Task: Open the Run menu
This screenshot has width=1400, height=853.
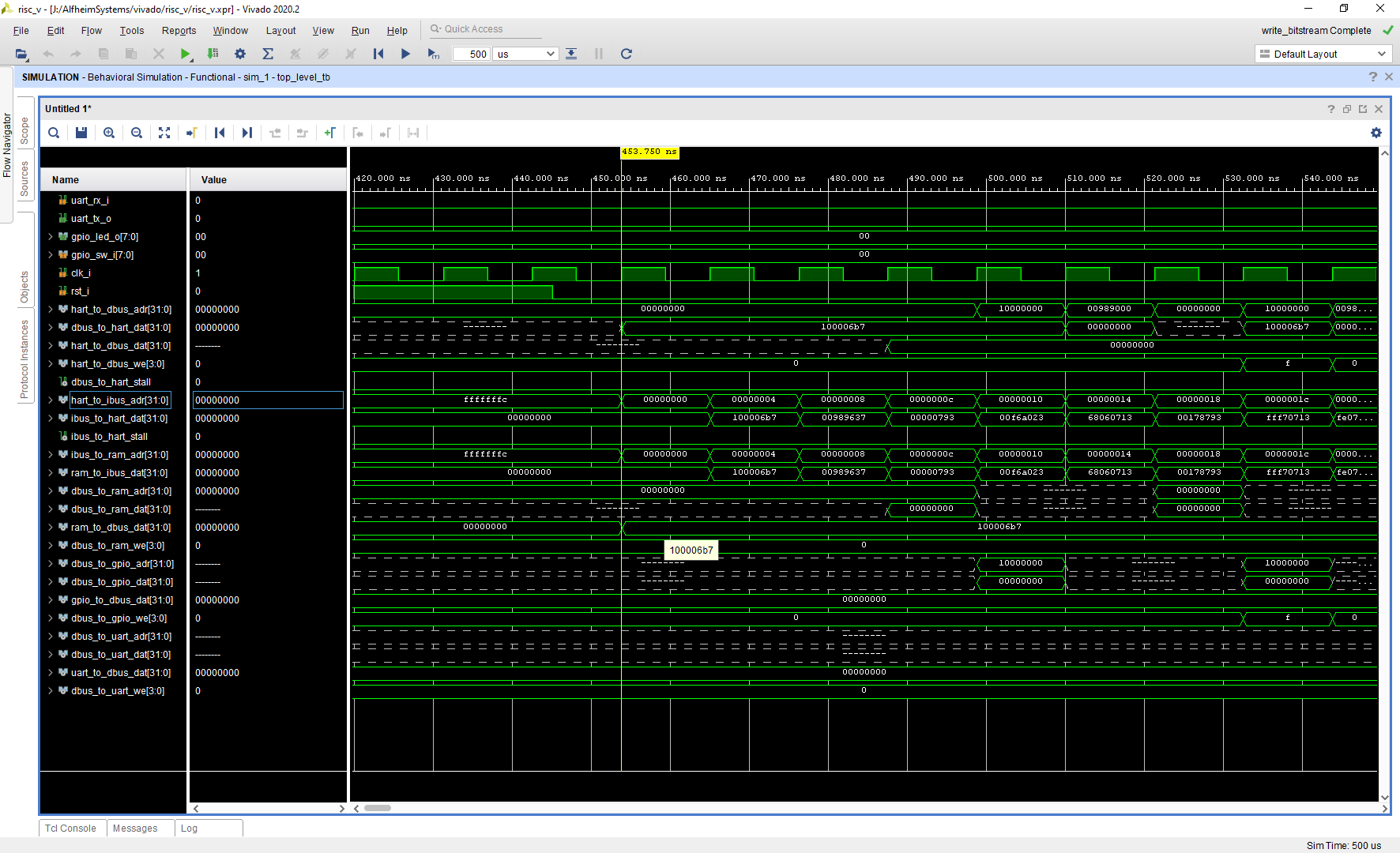Action: click(360, 31)
